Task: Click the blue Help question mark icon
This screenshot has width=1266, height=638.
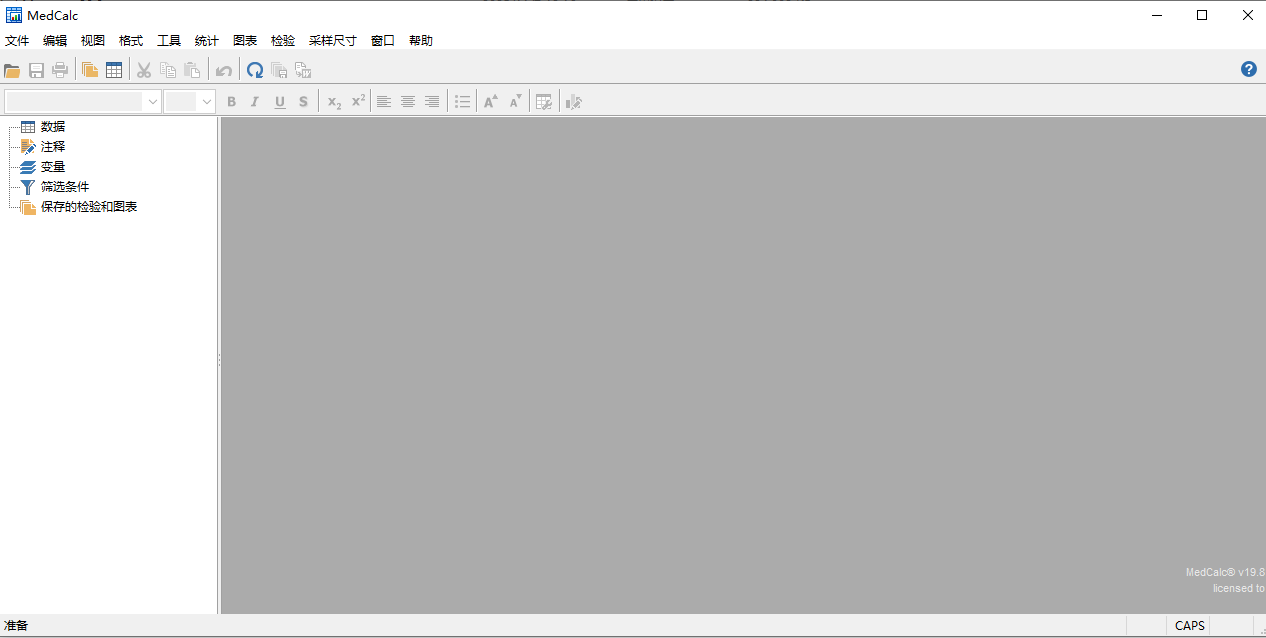Action: pos(1249,69)
